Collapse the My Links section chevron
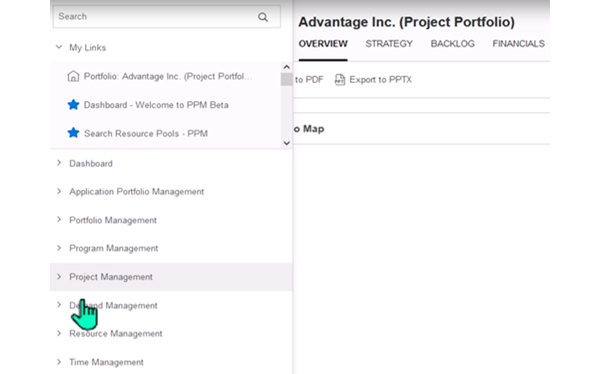 (59, 47)
